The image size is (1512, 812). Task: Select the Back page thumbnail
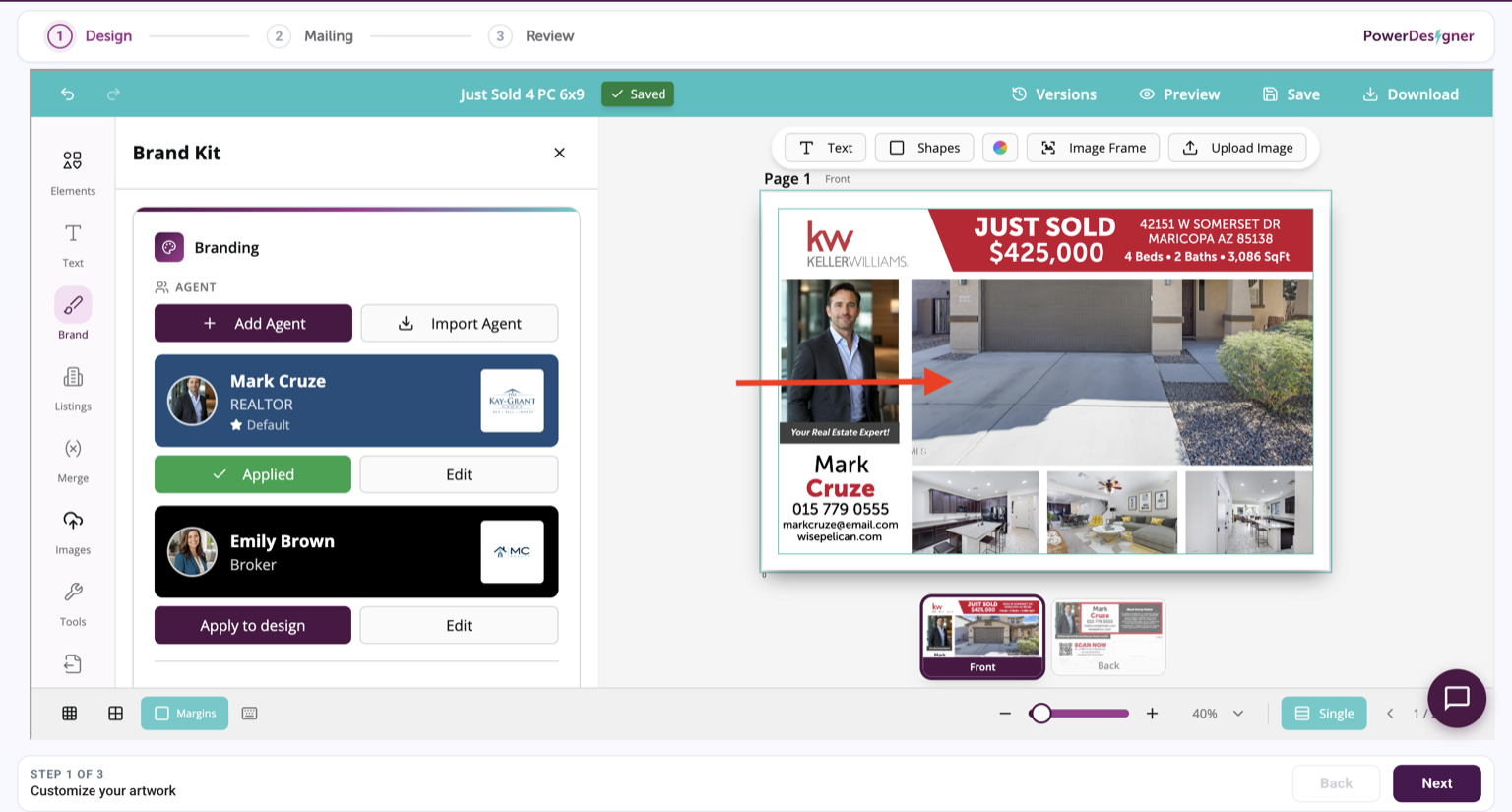point(1108,637)
